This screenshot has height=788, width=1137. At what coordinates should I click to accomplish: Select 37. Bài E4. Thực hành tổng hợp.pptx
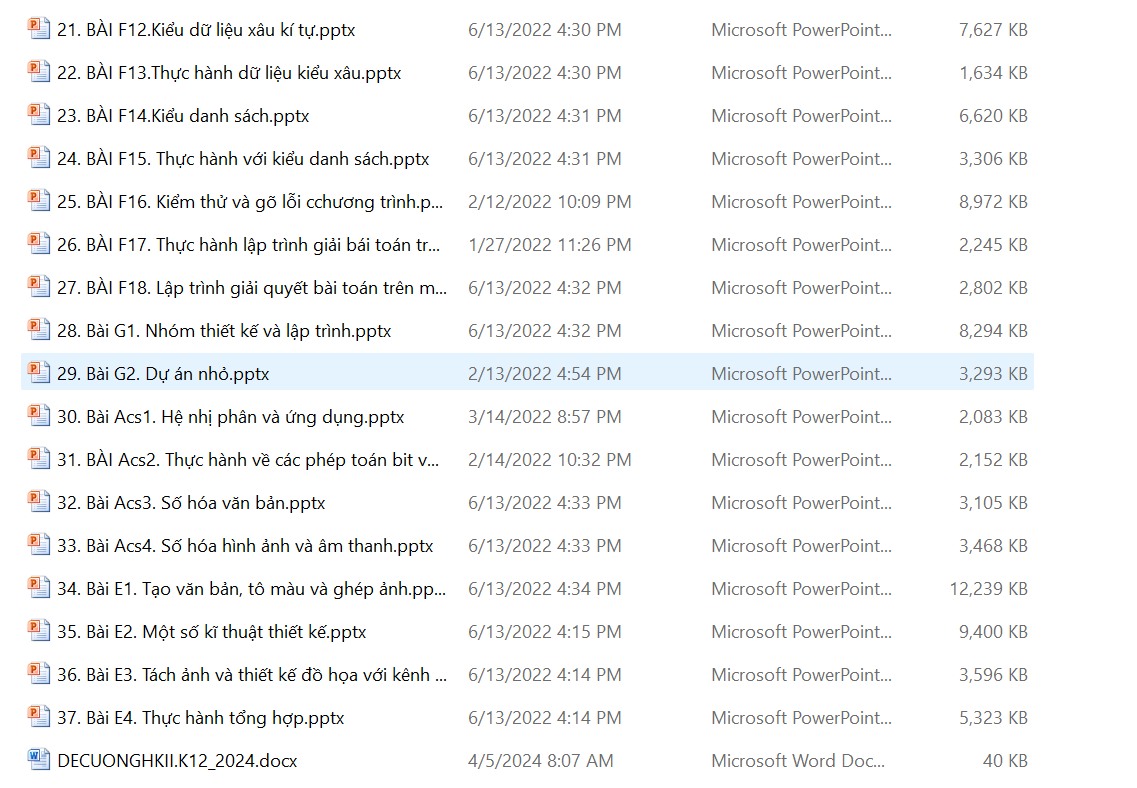(x=201, y=718)
